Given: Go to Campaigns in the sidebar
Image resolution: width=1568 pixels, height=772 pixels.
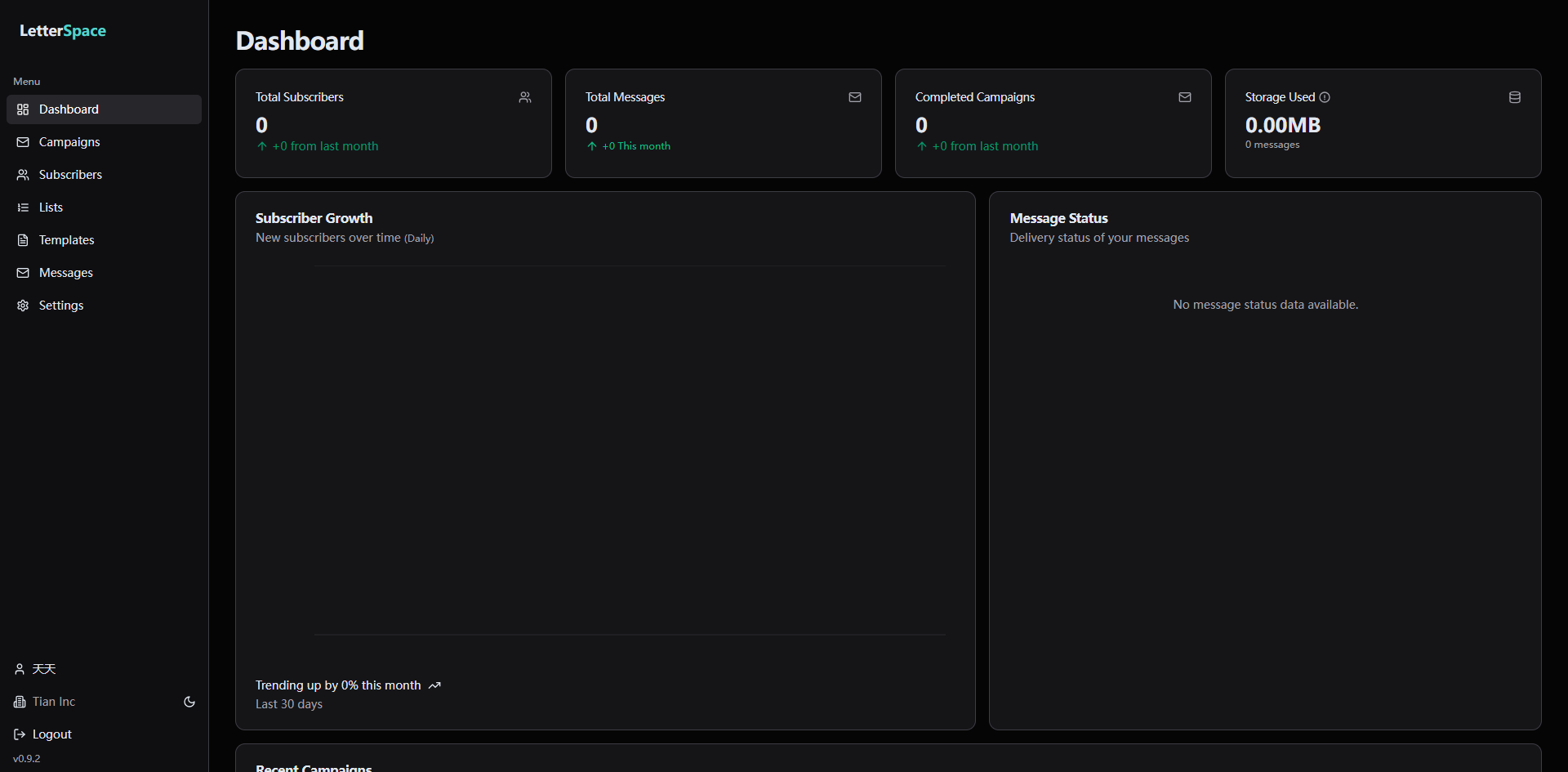Looking at the screenshot, I should coord(104,142).
